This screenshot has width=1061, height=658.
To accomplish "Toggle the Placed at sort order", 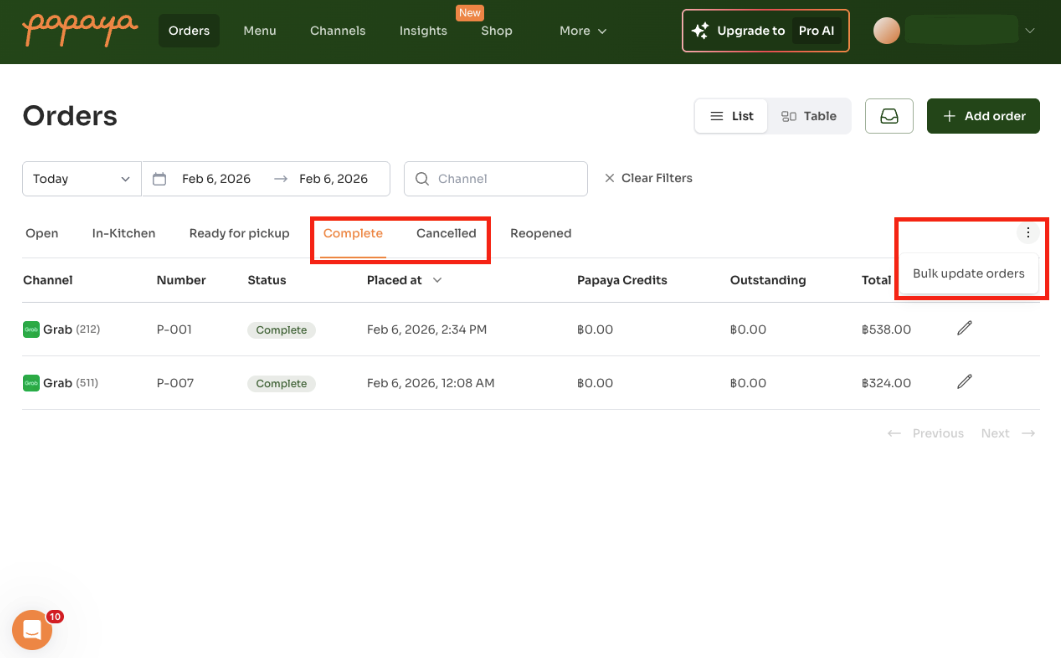I will [x=437, y=280].
